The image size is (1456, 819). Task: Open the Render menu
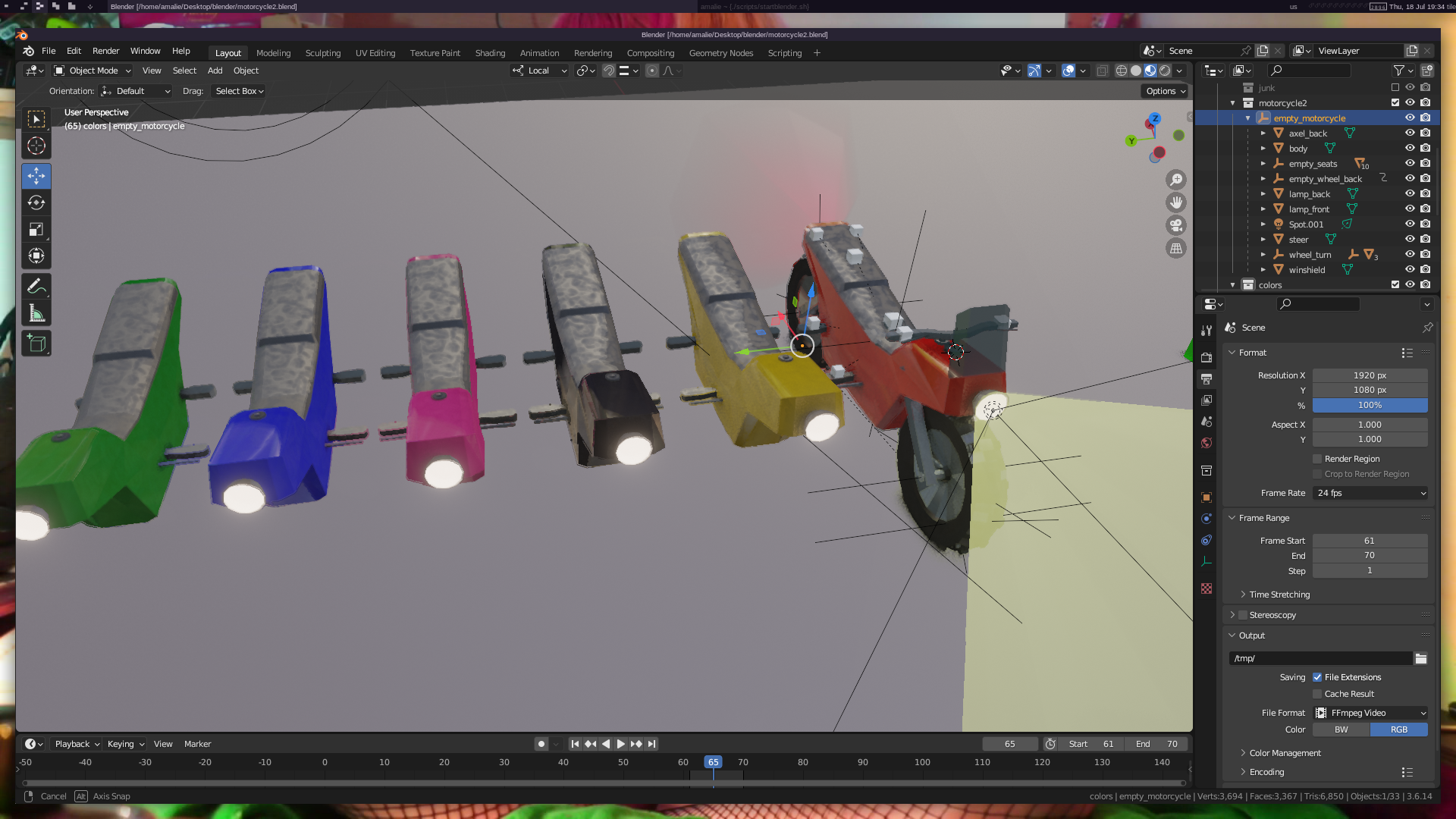[105, 51]
